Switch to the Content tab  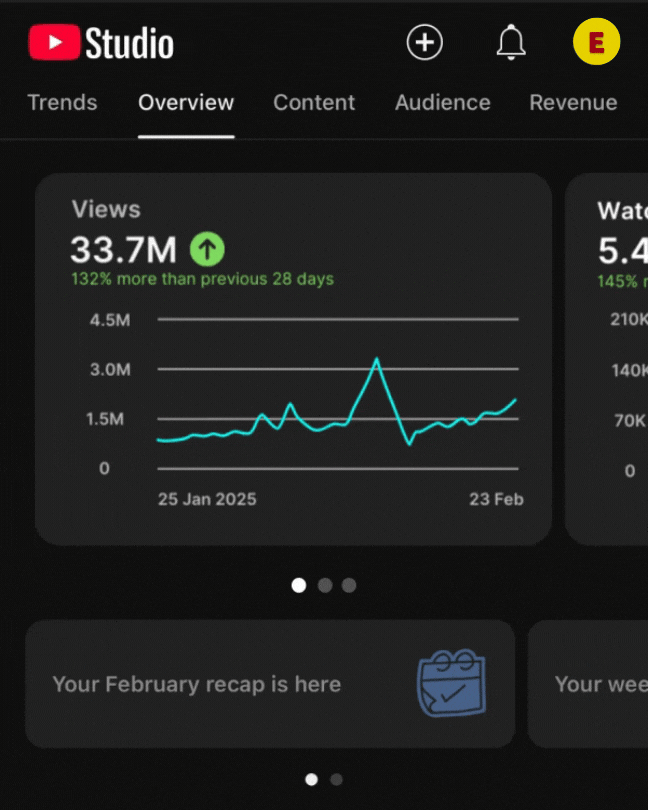(x=314, y=102)
